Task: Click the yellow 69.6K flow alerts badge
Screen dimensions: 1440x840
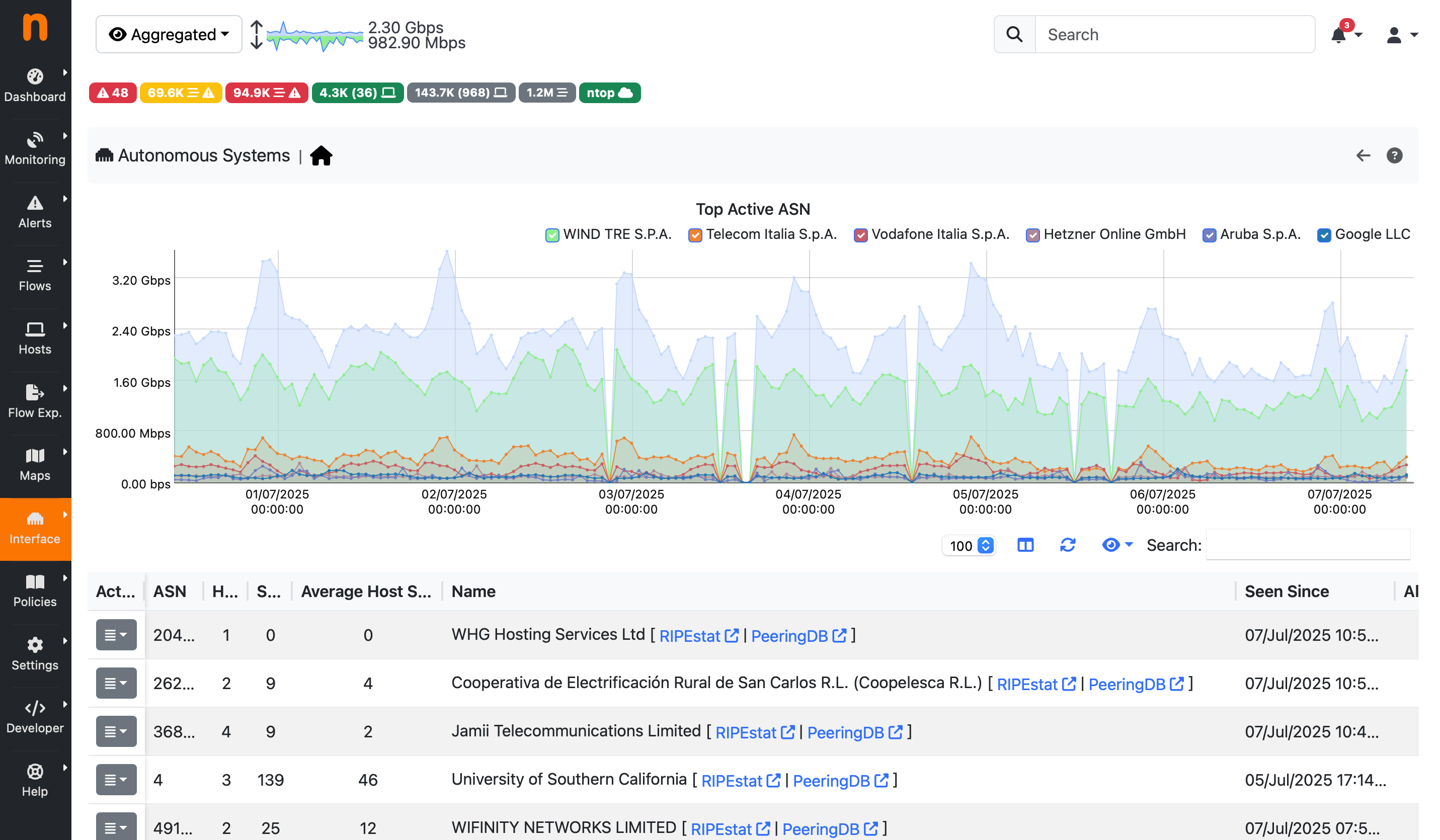Action: tap(181, 93)
